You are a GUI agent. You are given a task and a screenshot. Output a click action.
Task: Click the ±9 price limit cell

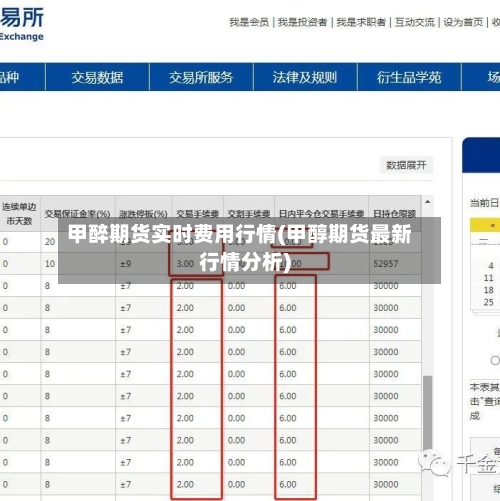coord(143,264)
